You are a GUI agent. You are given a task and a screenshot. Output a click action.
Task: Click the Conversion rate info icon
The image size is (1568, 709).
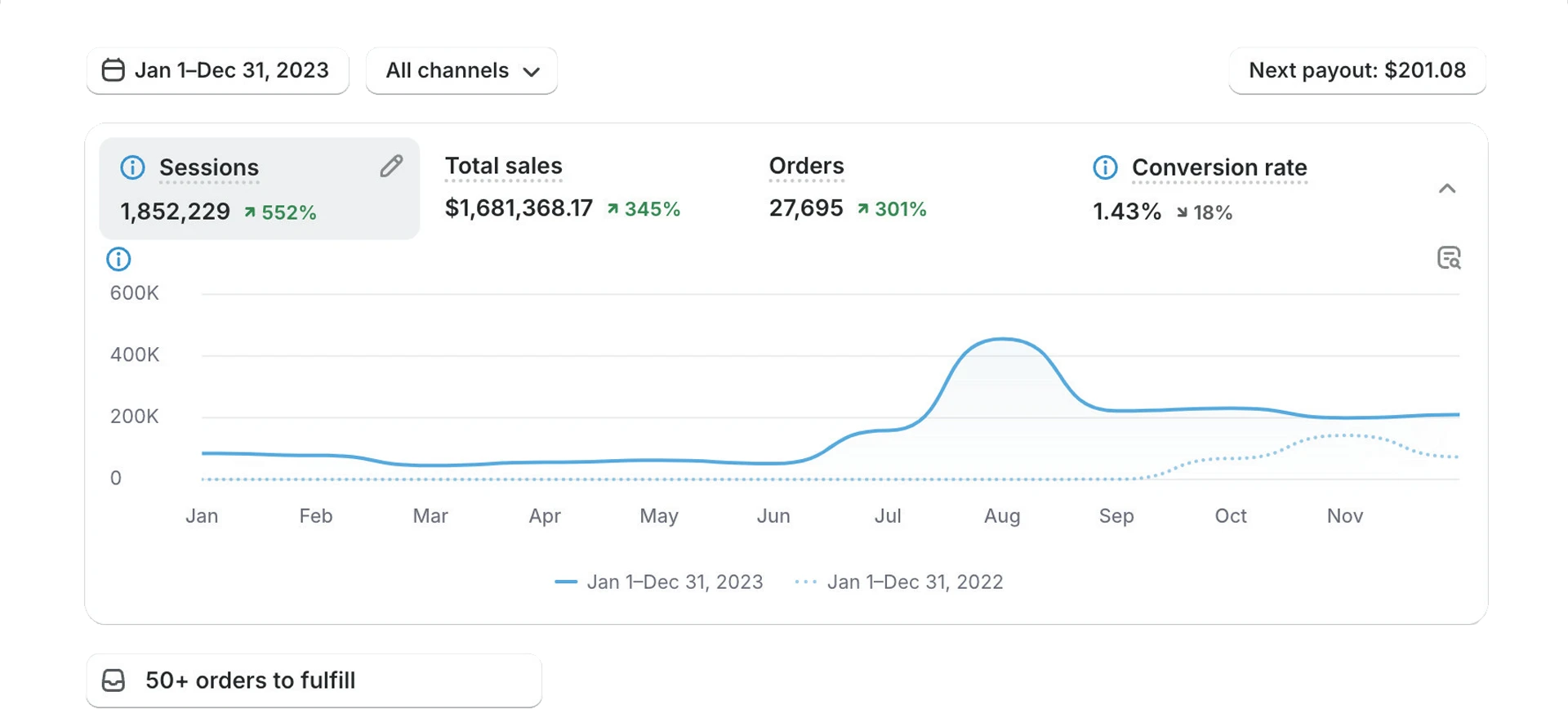(x=1105, y=167)
